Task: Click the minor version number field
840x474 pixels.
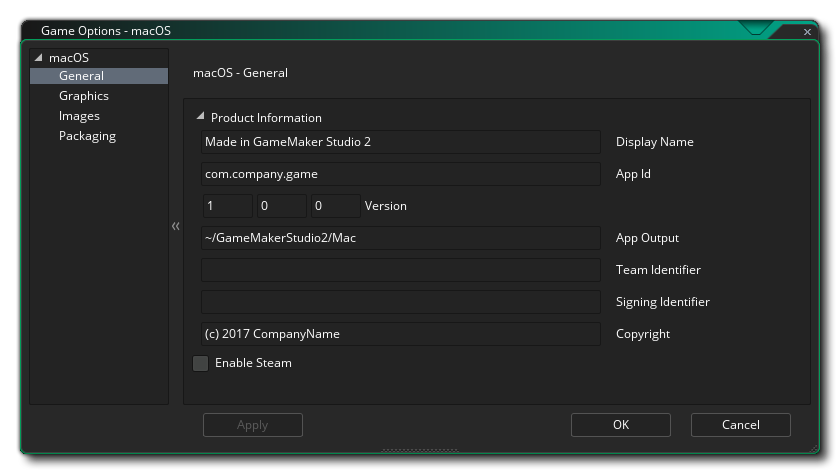Action: point(281,206)
